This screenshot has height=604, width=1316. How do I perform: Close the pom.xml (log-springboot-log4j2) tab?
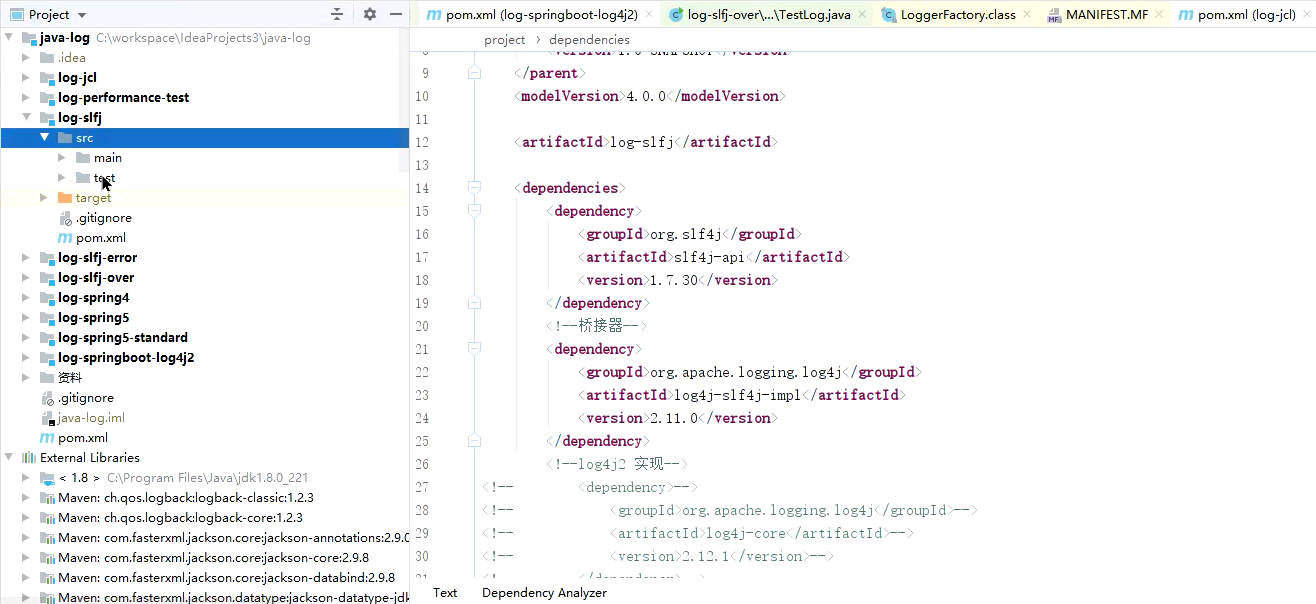click(650, 15)
